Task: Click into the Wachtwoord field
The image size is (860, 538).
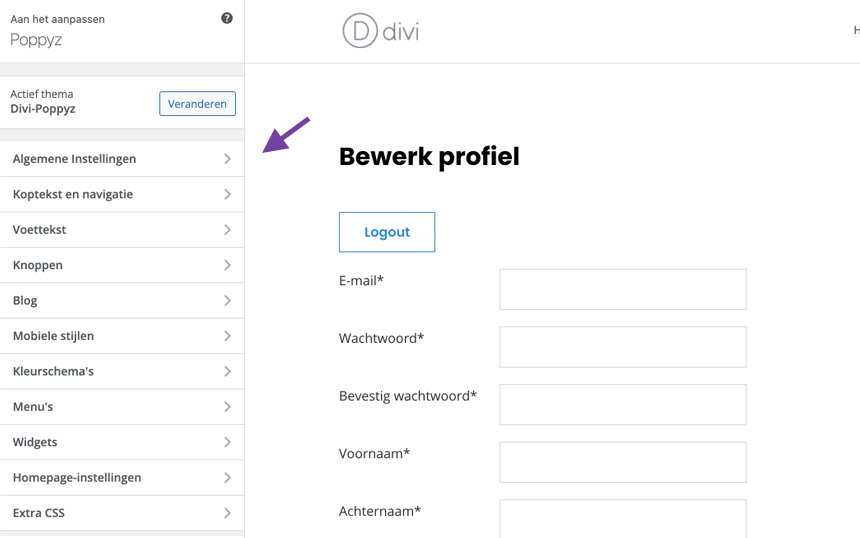Action: pyautogui.click(x=622, y=347)
